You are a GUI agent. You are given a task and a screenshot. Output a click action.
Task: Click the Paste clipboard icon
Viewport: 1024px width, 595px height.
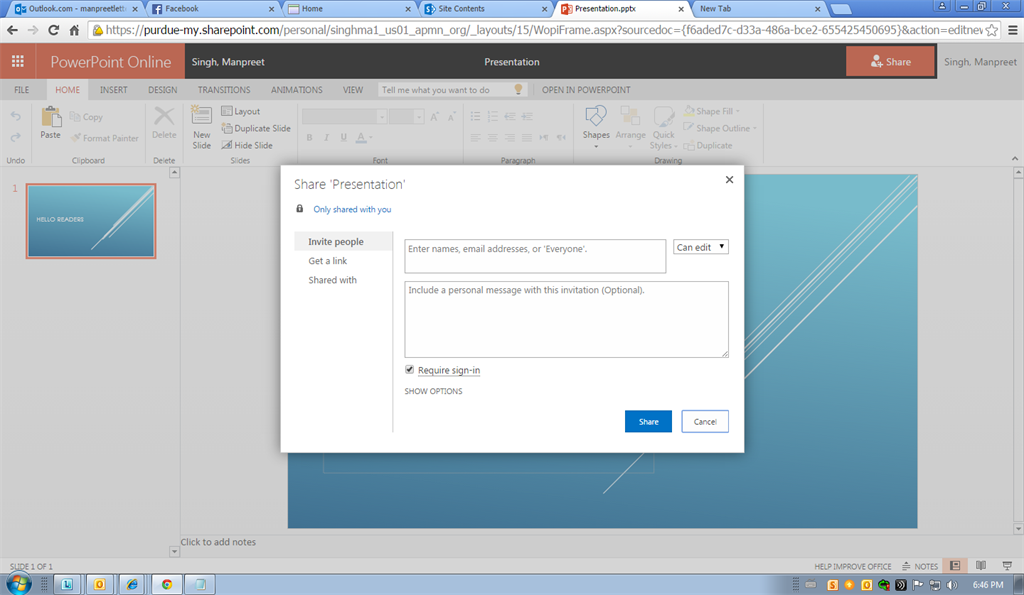[x=50, y=118]
